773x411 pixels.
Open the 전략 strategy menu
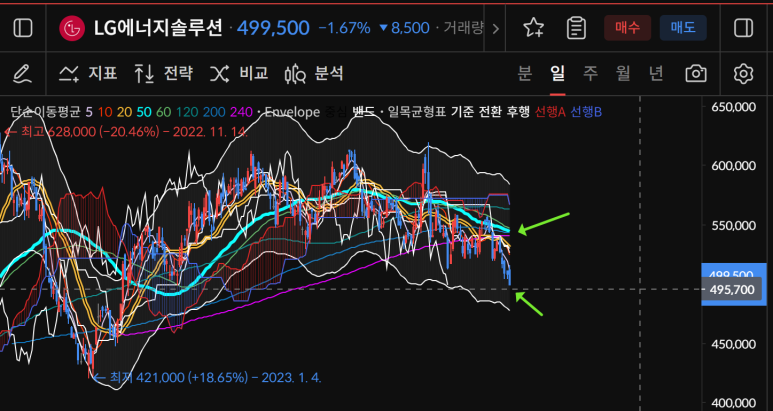coord(164,74)
